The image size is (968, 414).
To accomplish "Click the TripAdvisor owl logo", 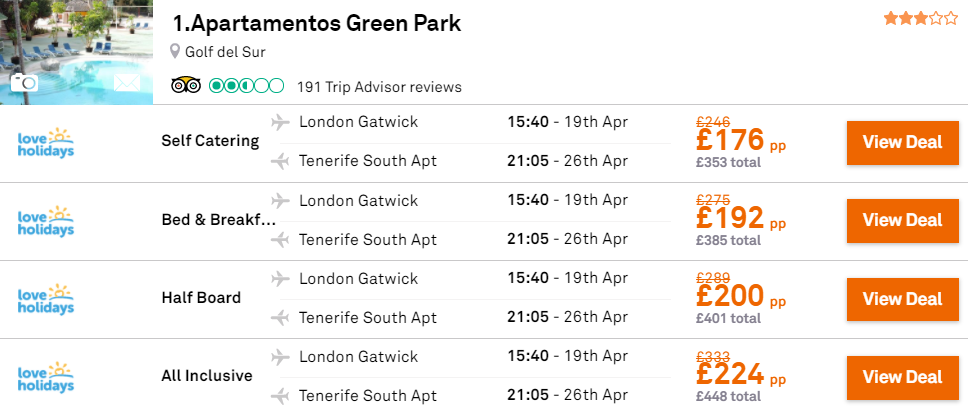I will coord(186,85).
